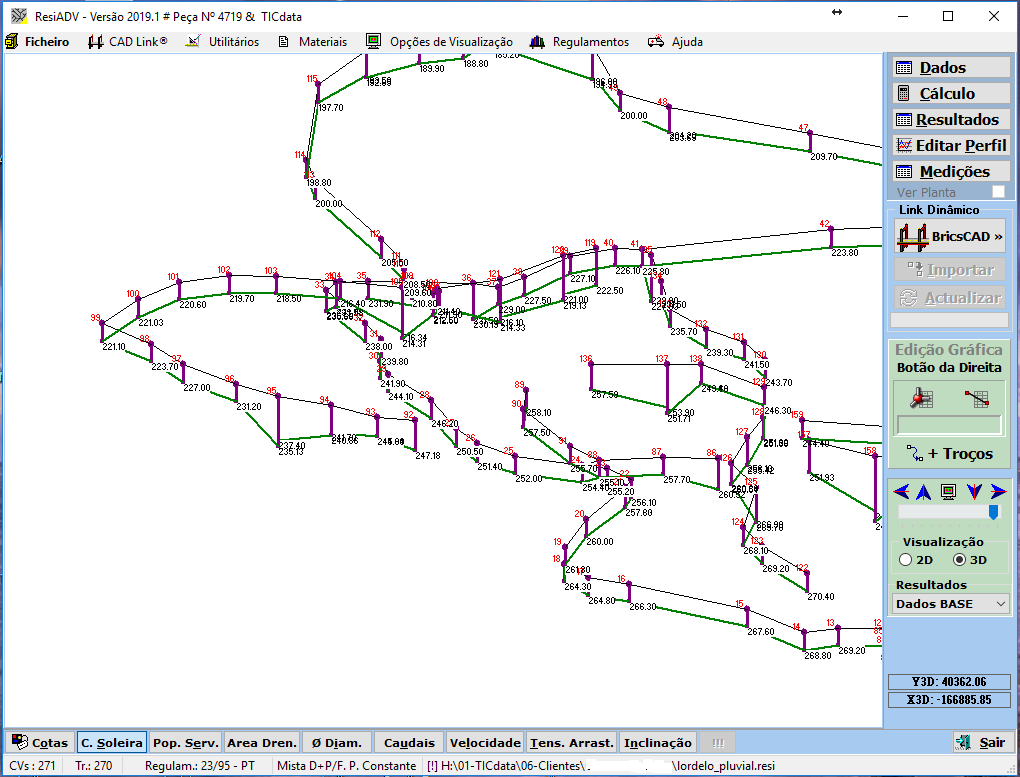Select the 2D visualization radio button
This screenshot has height=777, width=1020.
pos(906,560)
